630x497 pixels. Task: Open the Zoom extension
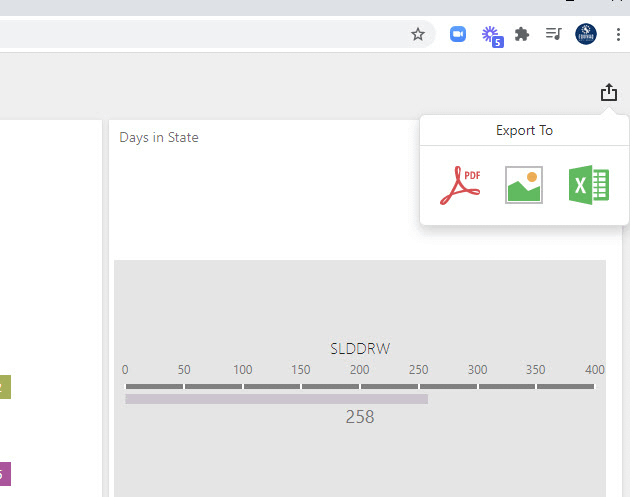tap(458, 34)
